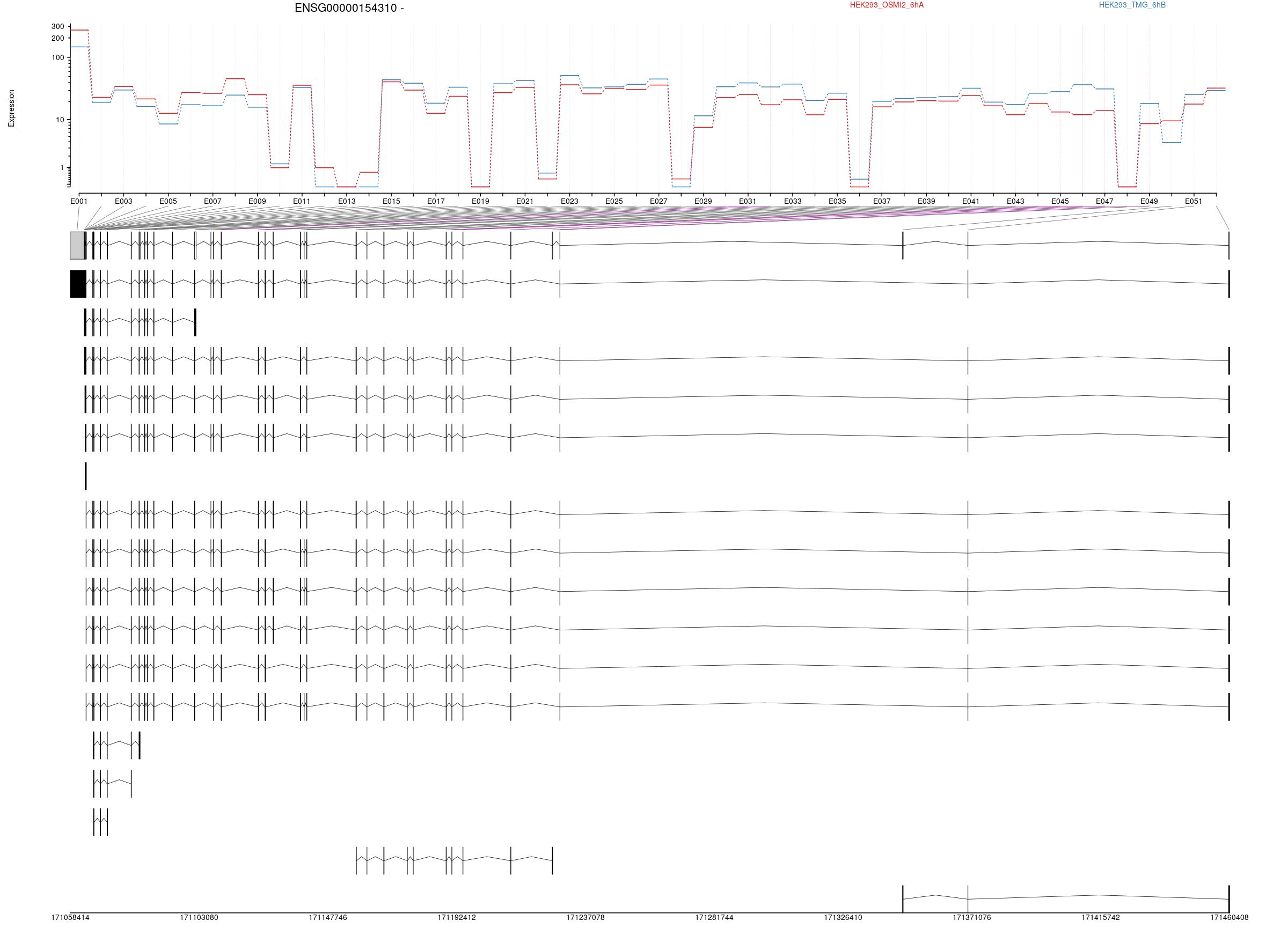Click genomic coordinate 171237078
Image resolution: width=1288 pixels, height=928 pixels.
pos(586,917)
